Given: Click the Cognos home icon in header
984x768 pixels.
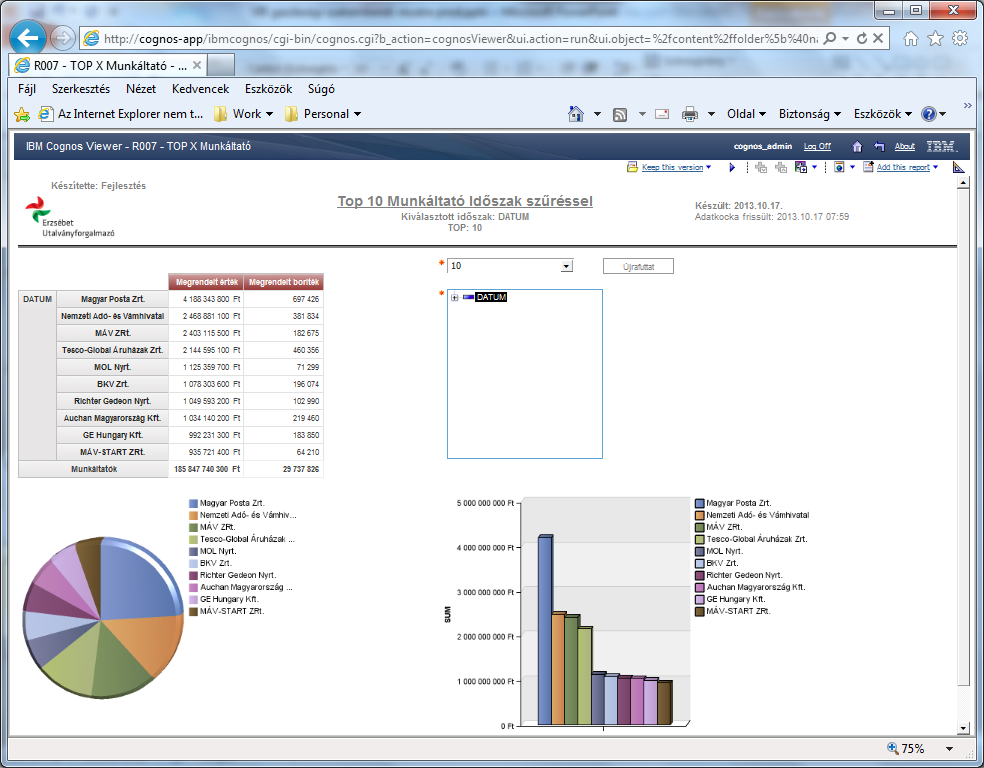Looking at the screenshot, I should (x=857, y=146).
